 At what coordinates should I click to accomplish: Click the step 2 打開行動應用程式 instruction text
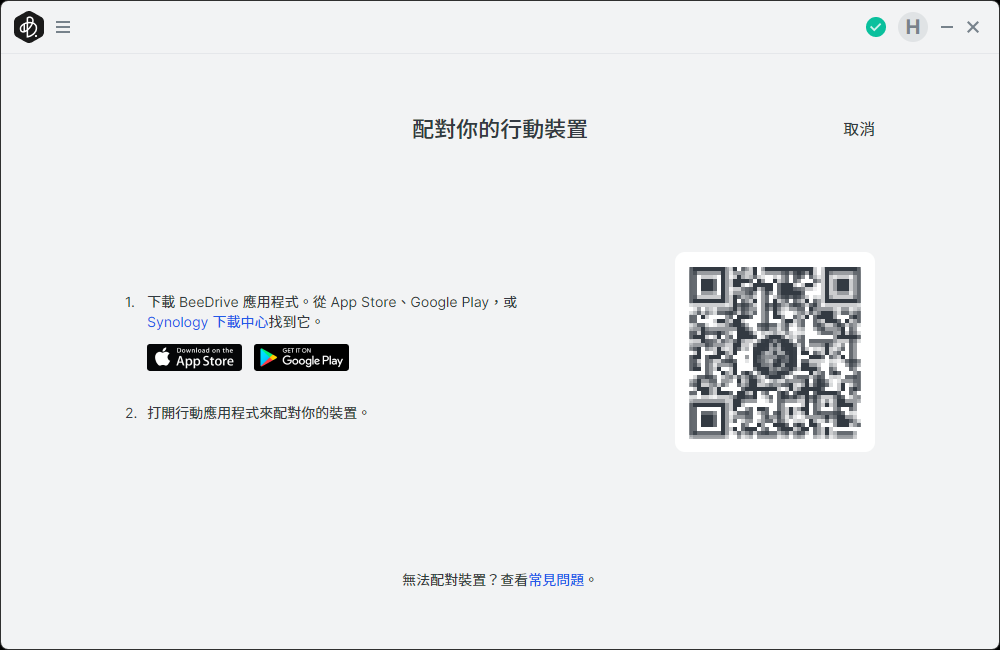[x=258, y=413]
